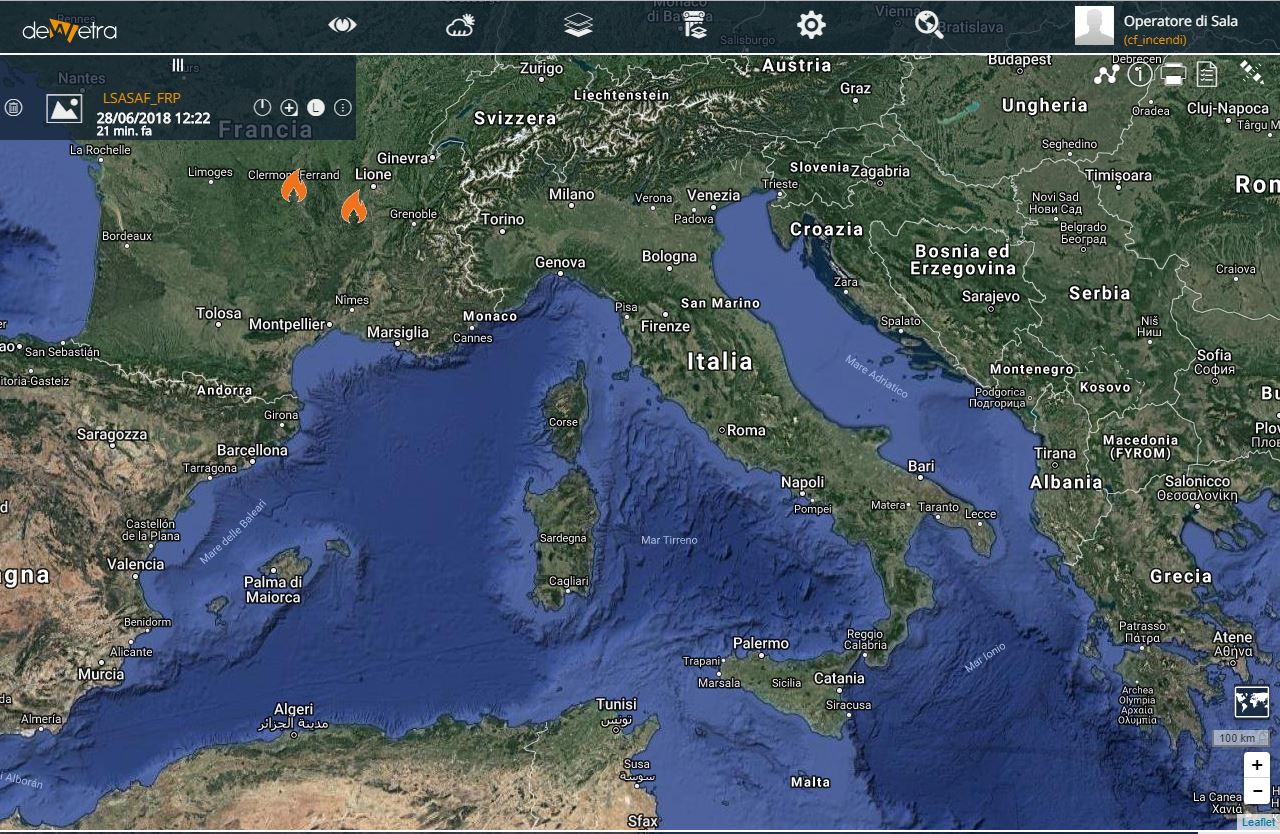This screenshot has height=834, width=1280.
Task: Open the basemap selector world icon
Action: point(1252,702)
